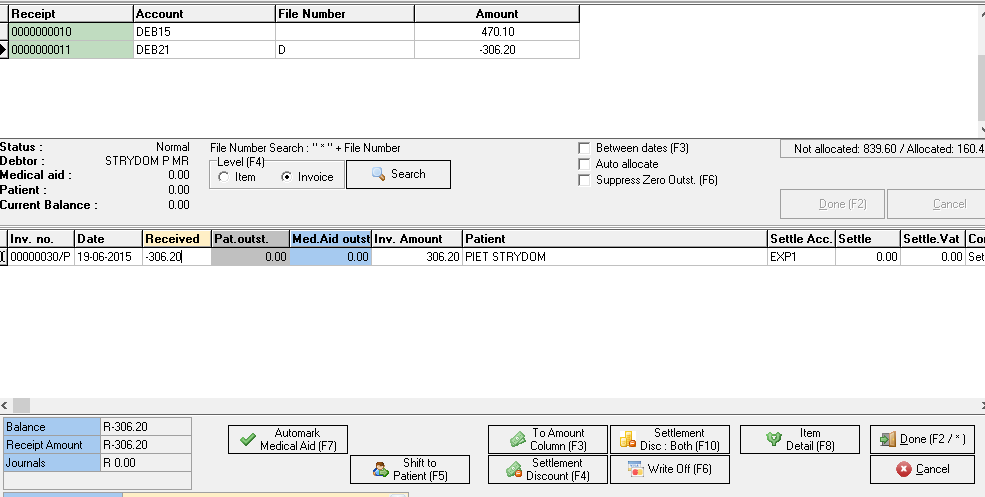Click the Write Off (F6) button

coord(669,469)
